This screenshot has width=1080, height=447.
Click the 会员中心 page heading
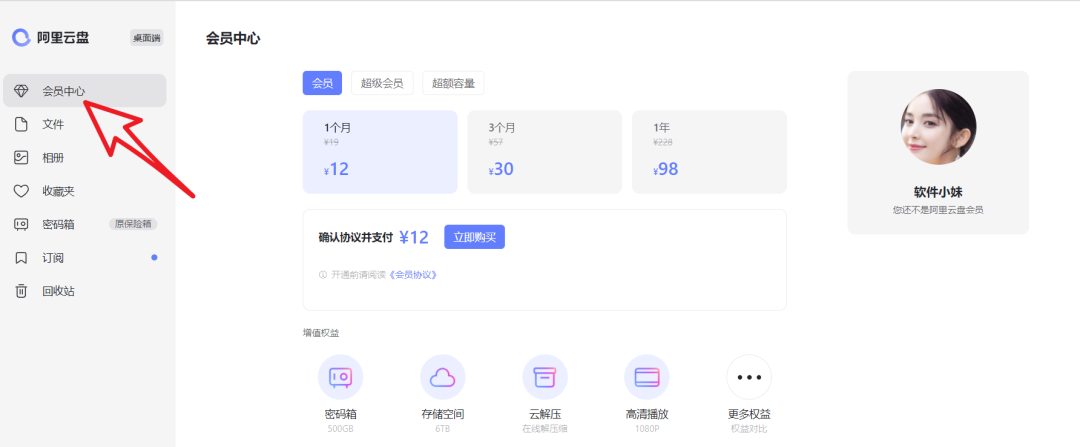[x=233, y=39]
